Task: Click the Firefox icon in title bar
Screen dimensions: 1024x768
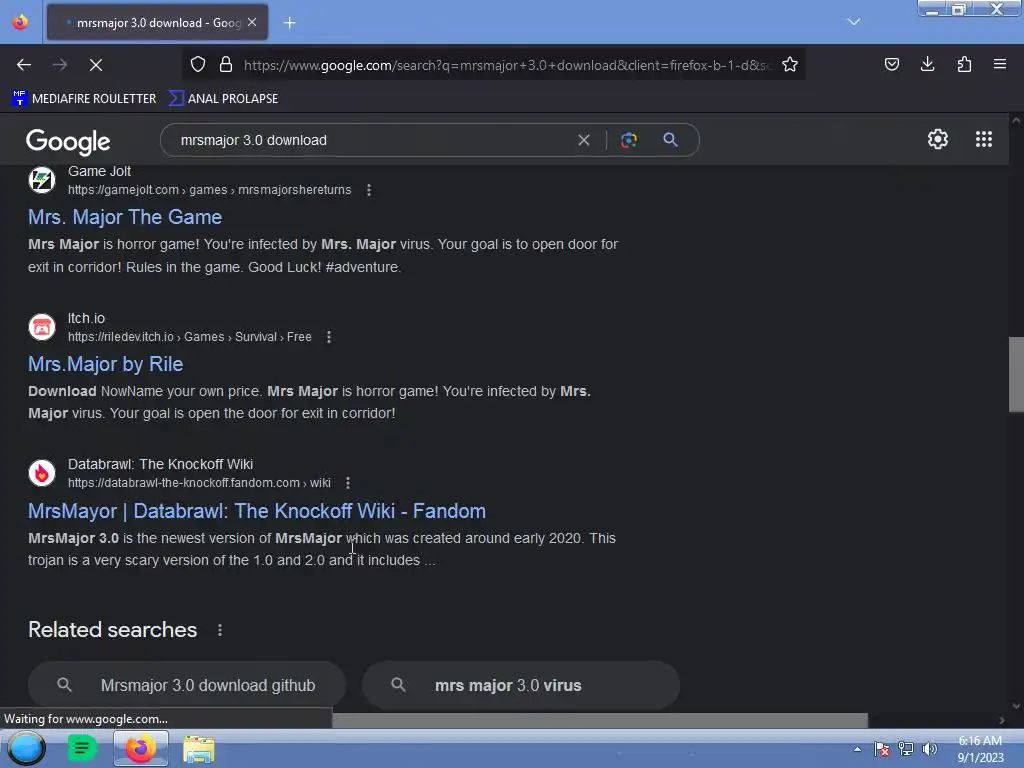Action: click(x=20, y=22)
